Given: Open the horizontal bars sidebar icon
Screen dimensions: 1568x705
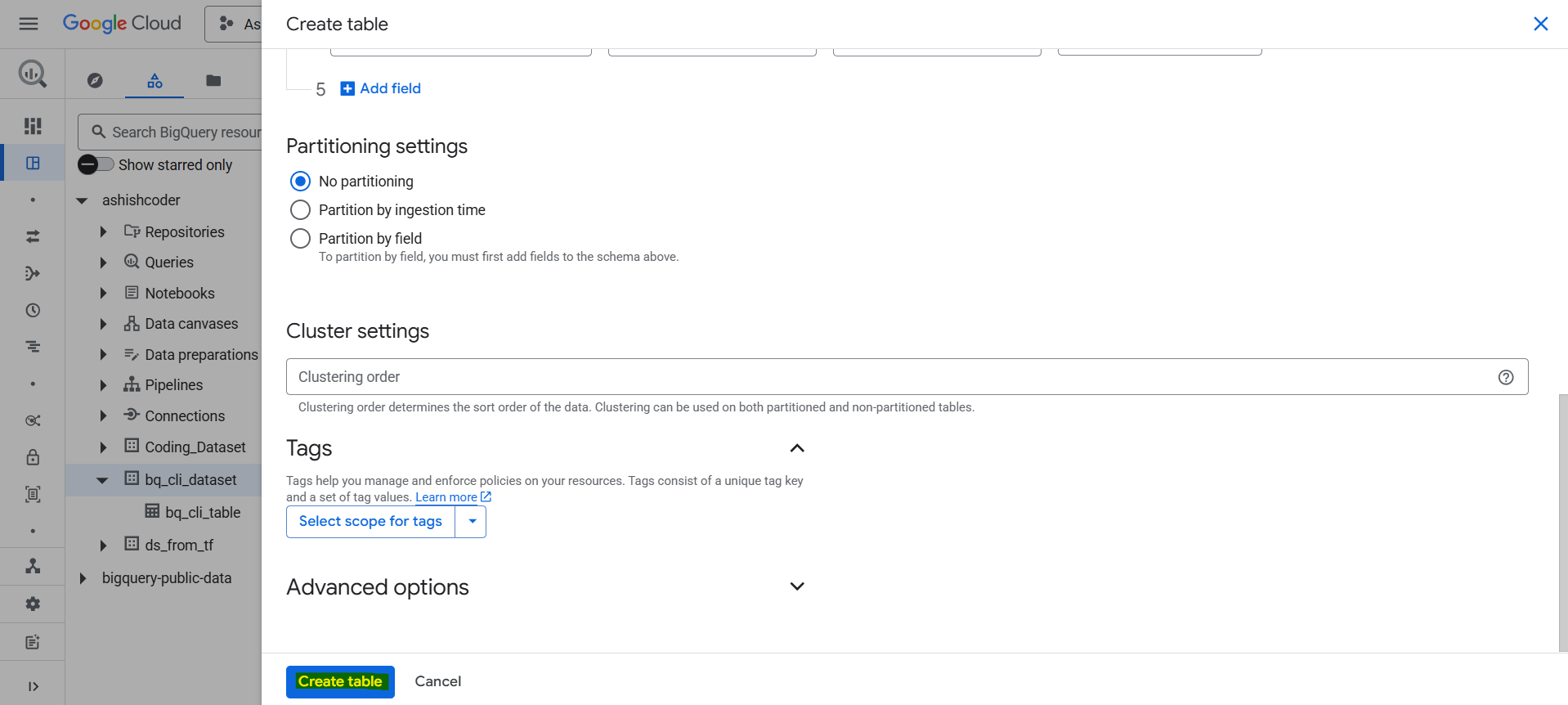Looking at the screenshot, I should [33, 347].
